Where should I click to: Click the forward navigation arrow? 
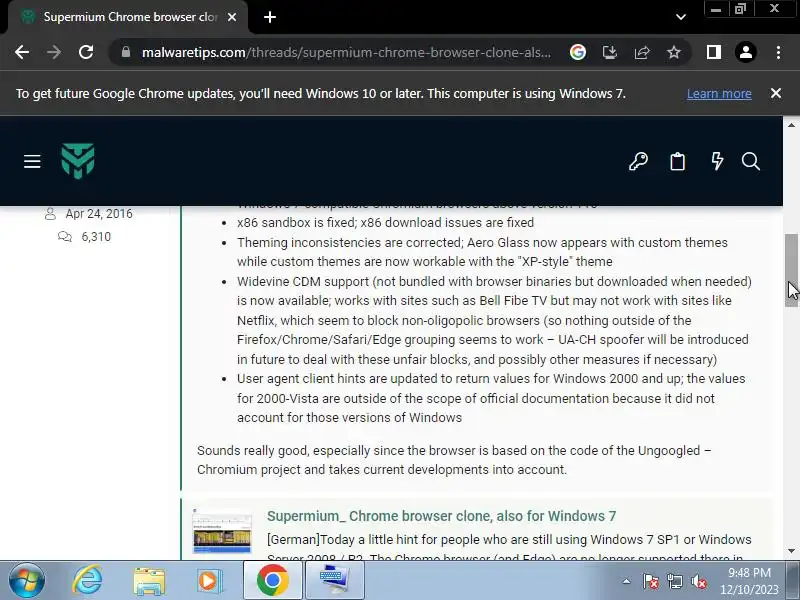pos(54,52)
